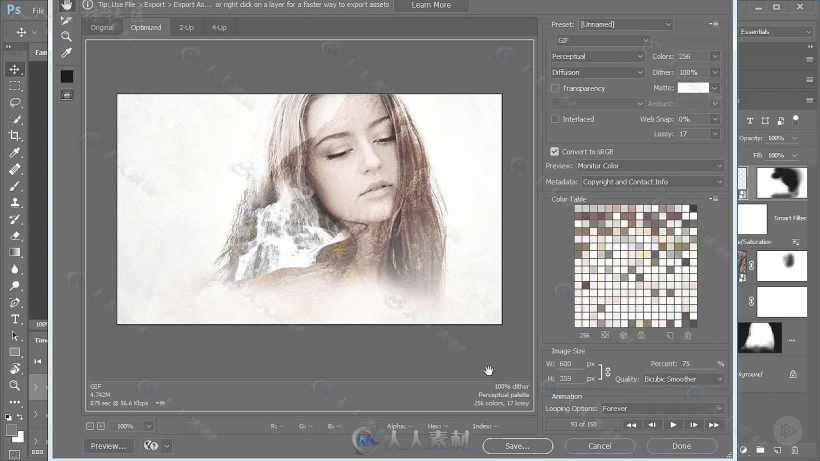
Task: Select the Rectangle shape tool
Action: [15, 352]
